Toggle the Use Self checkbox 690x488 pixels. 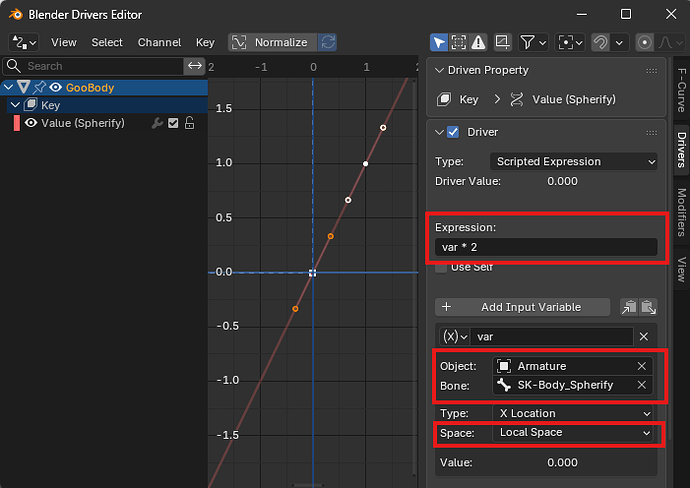(x=440, y=267)
